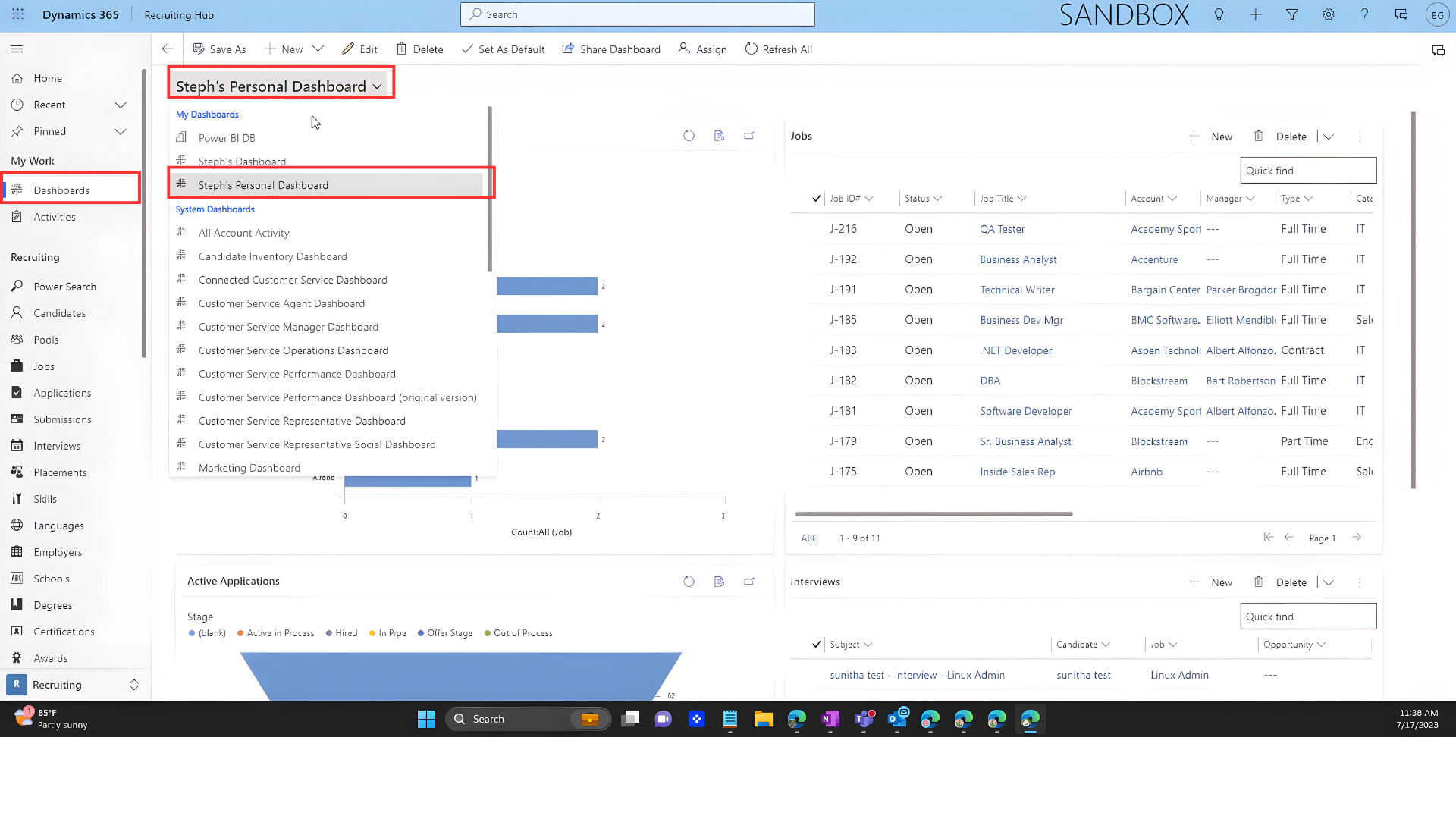Click Set As Default command

pyautogui.click(x=503, y=49)
